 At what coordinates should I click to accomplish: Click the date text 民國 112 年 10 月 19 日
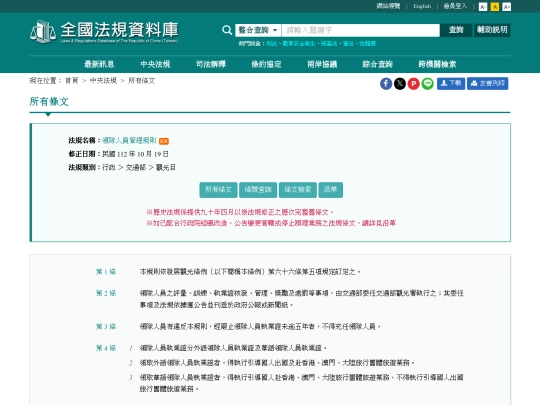coord(135,154)
